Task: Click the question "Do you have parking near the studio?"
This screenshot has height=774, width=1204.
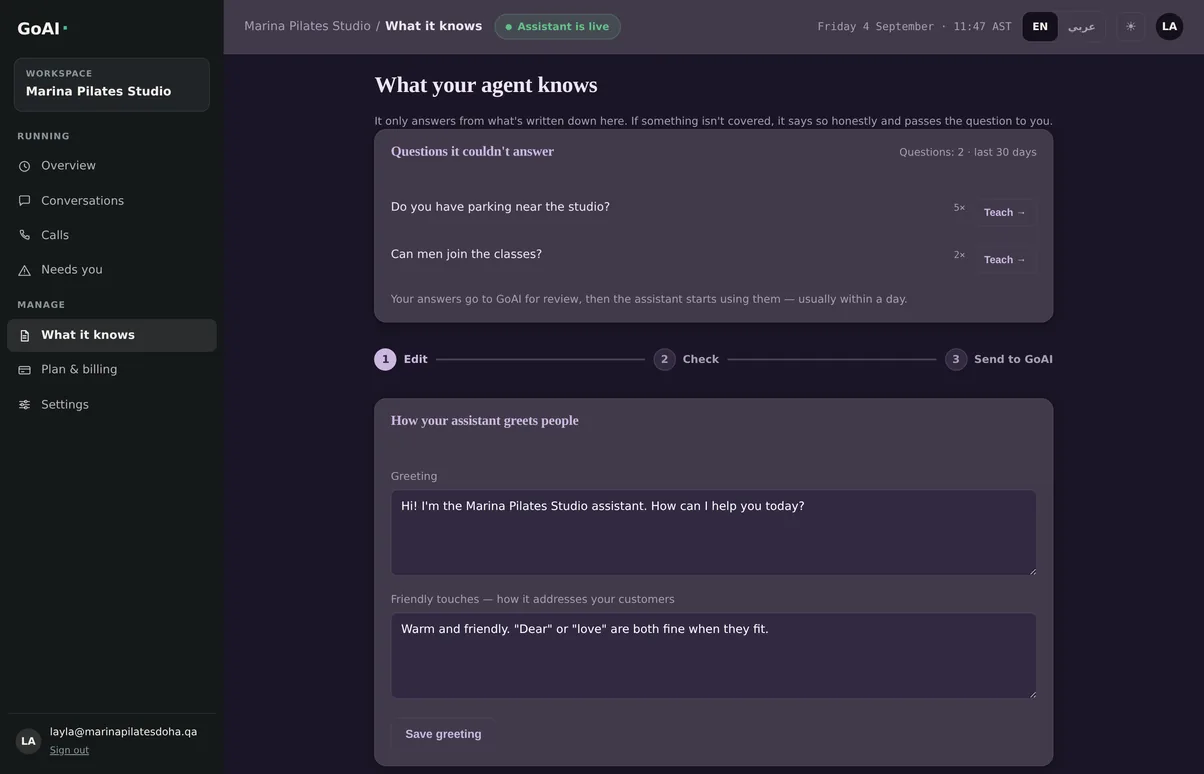Action: coord(500,207)
